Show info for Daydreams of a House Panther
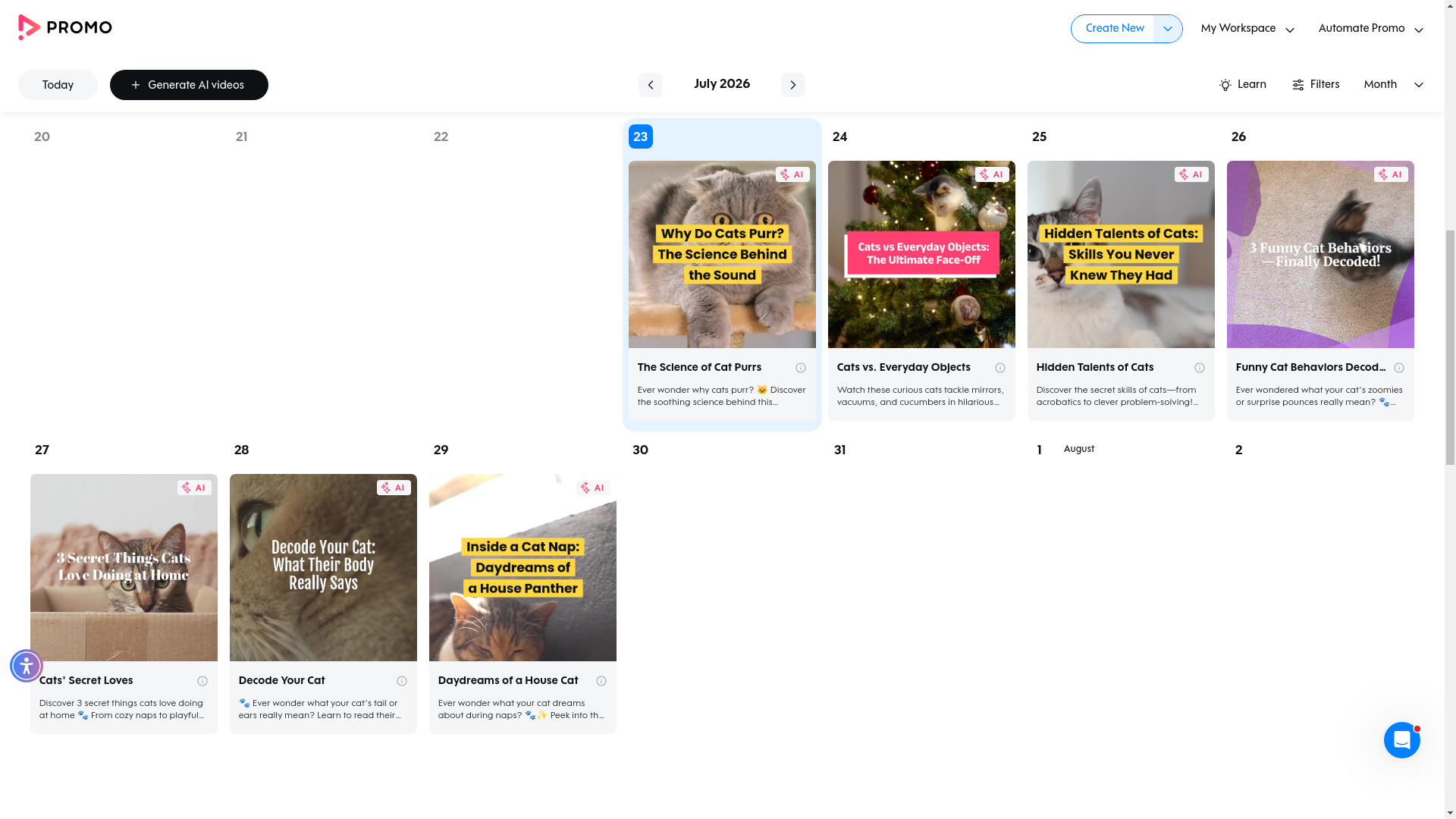 tap(601, 681)
